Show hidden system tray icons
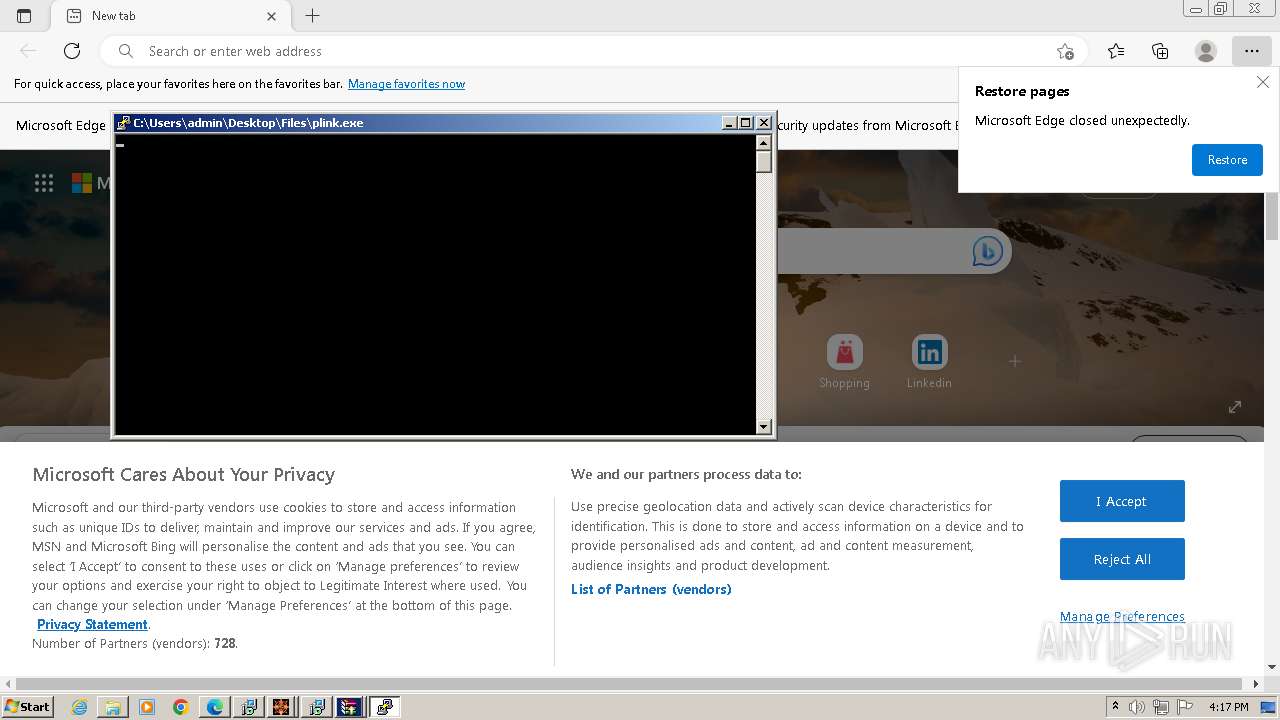The width and height of the screenshot is (1280, 720). 1115,707
